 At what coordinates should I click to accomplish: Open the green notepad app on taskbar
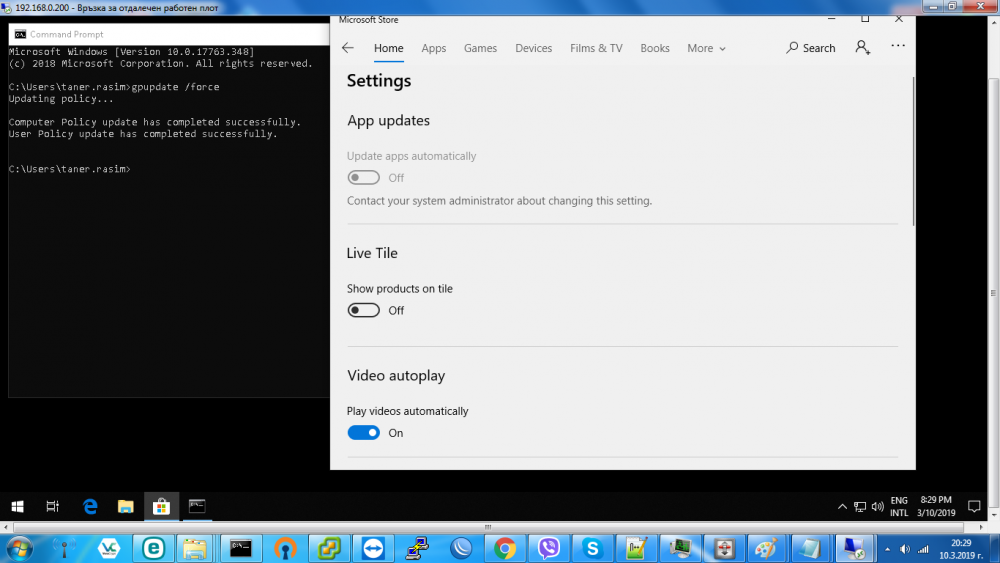[x=636, y=548]
